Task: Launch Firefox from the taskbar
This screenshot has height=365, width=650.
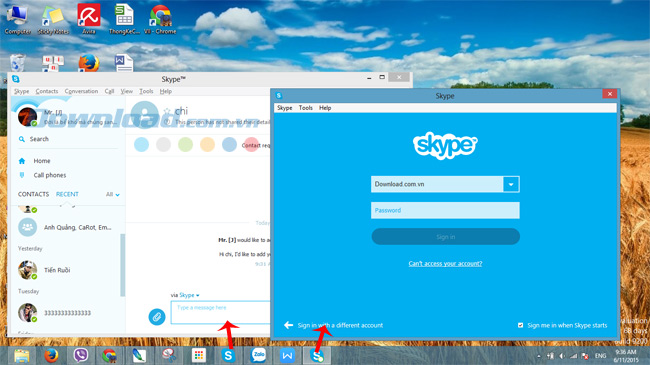Action: pos(51,356)
